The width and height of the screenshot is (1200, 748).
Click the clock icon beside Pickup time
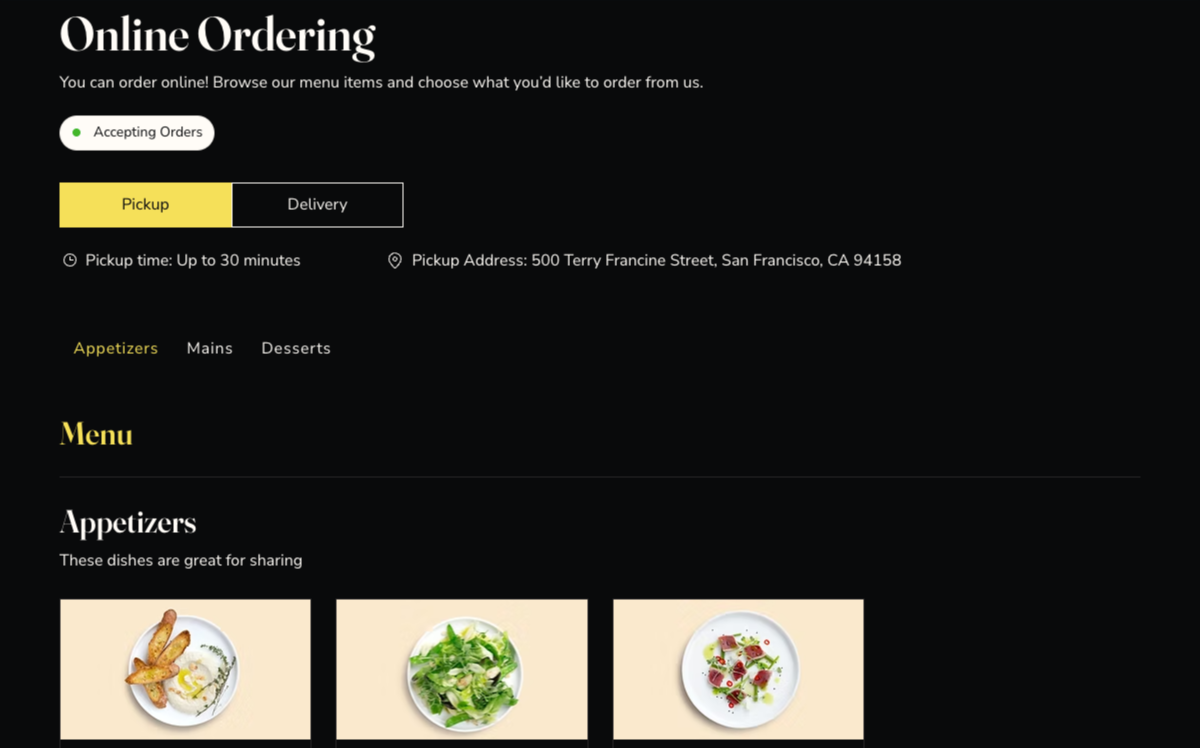point(69,261)
